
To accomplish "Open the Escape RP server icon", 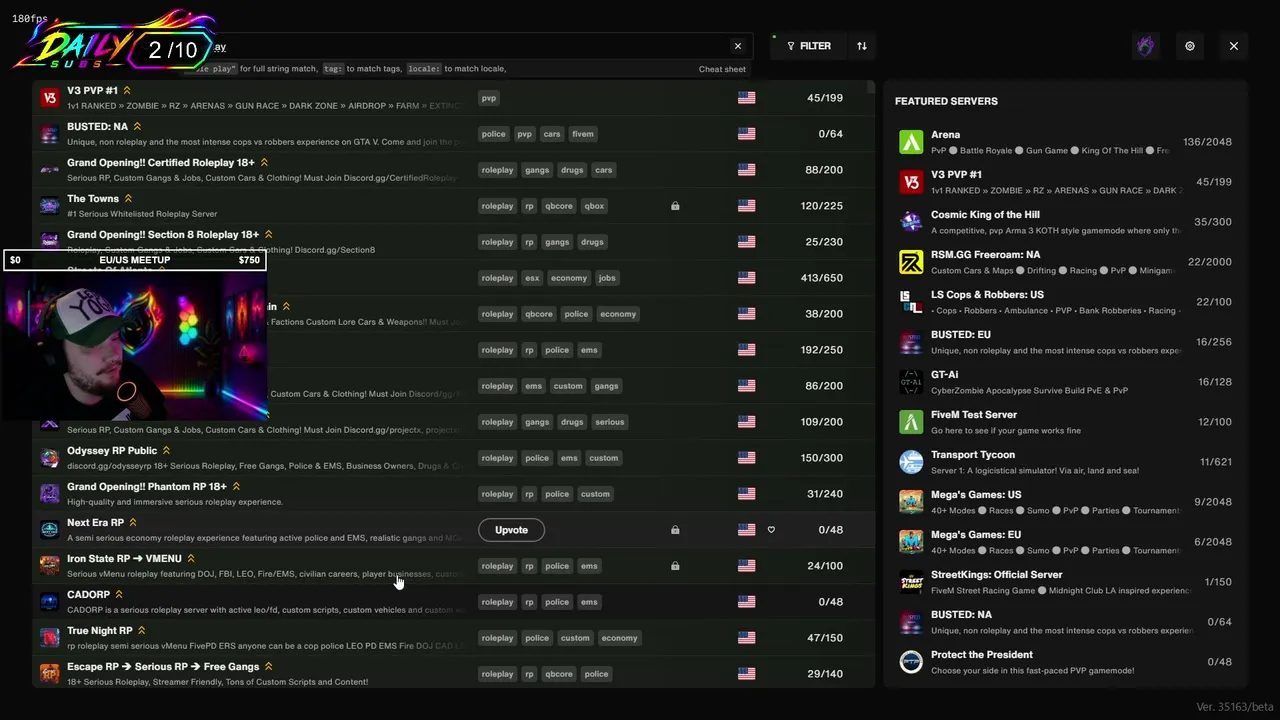I will [x=49, y=674].
